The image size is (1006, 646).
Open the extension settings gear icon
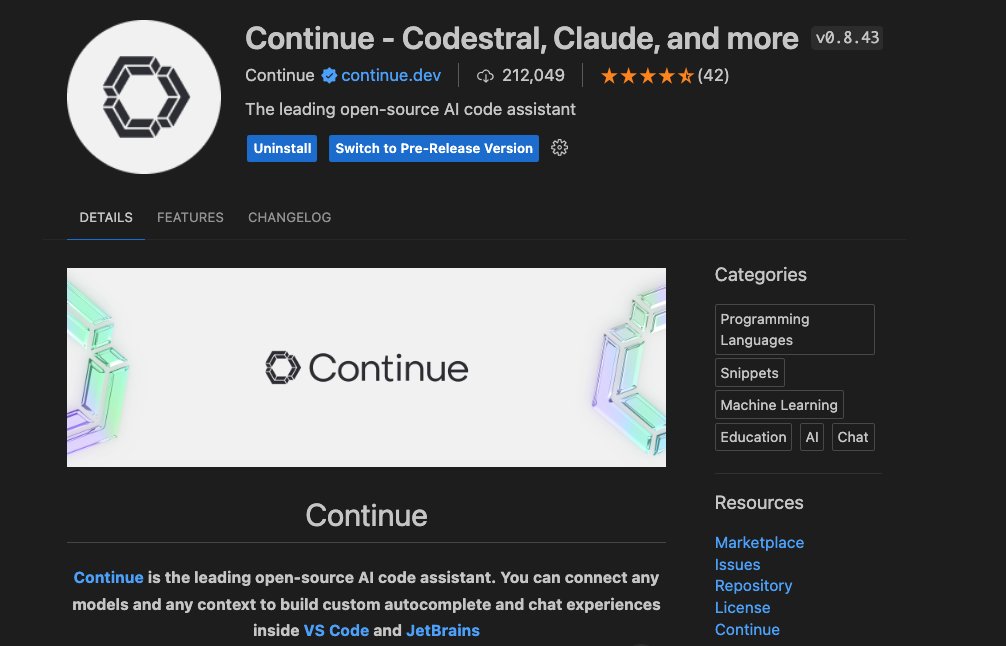[559, 148]
